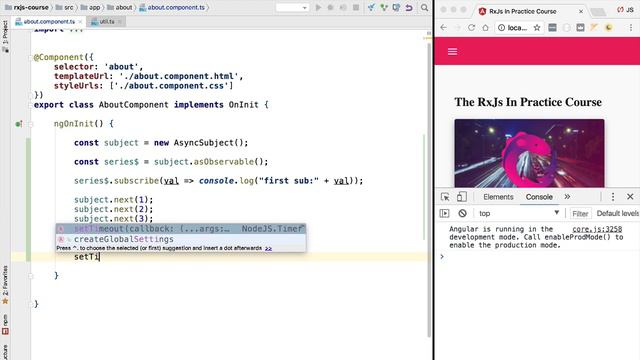Click on 'new AsyncSubject()' in the code
Screen dimensions: 640x360
[200, 143]
